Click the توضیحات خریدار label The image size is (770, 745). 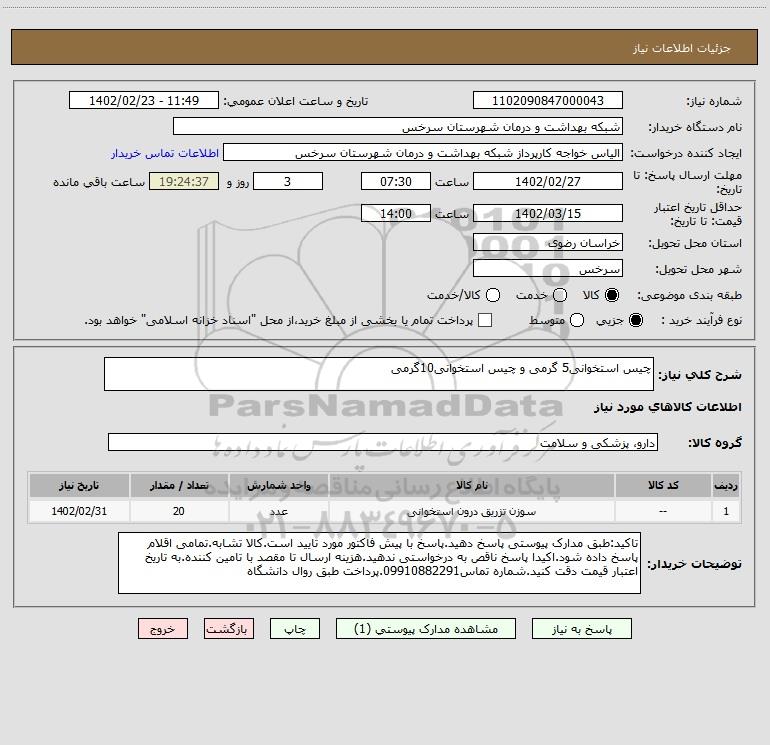694,564
